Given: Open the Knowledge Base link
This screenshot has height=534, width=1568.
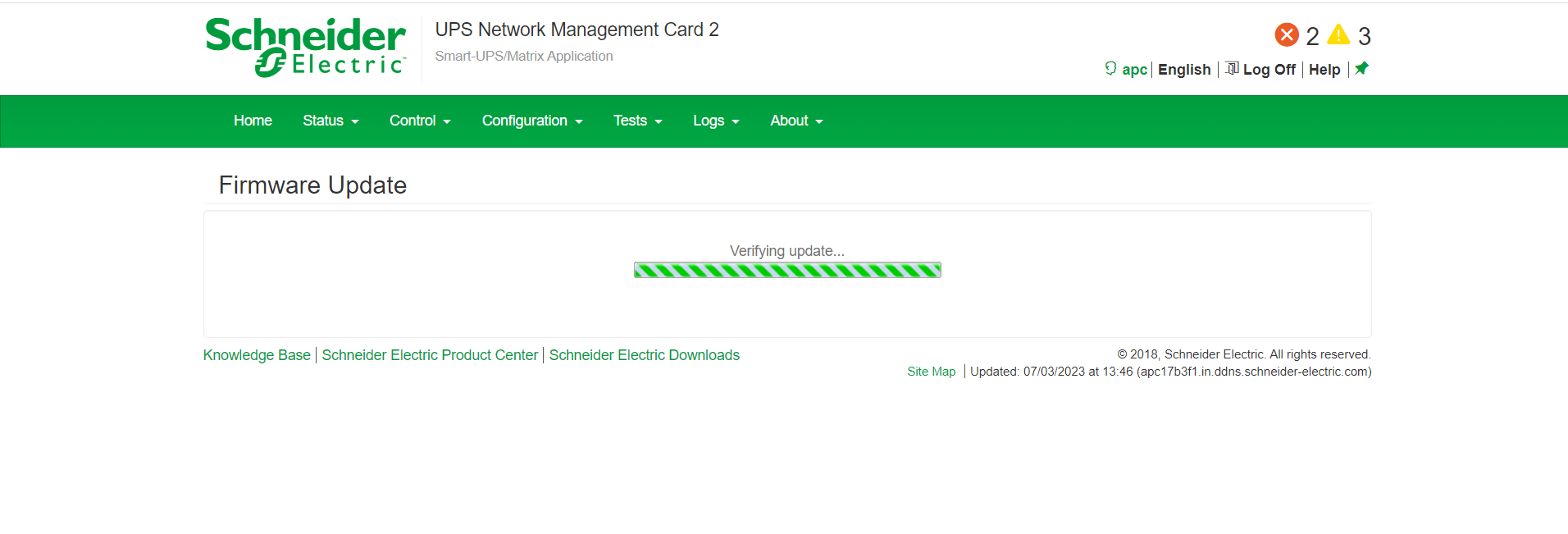Looking at the screenshot, I should (x=257, y=355).
